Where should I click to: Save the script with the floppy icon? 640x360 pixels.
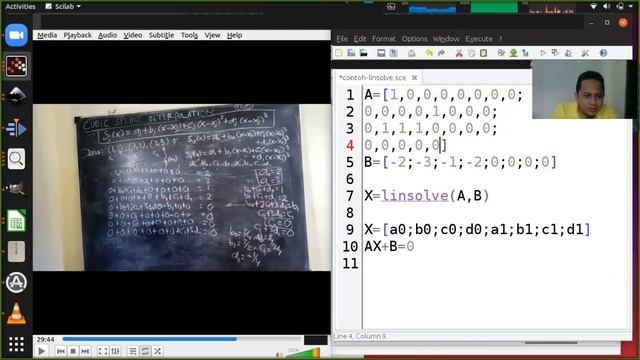point(381,53)
